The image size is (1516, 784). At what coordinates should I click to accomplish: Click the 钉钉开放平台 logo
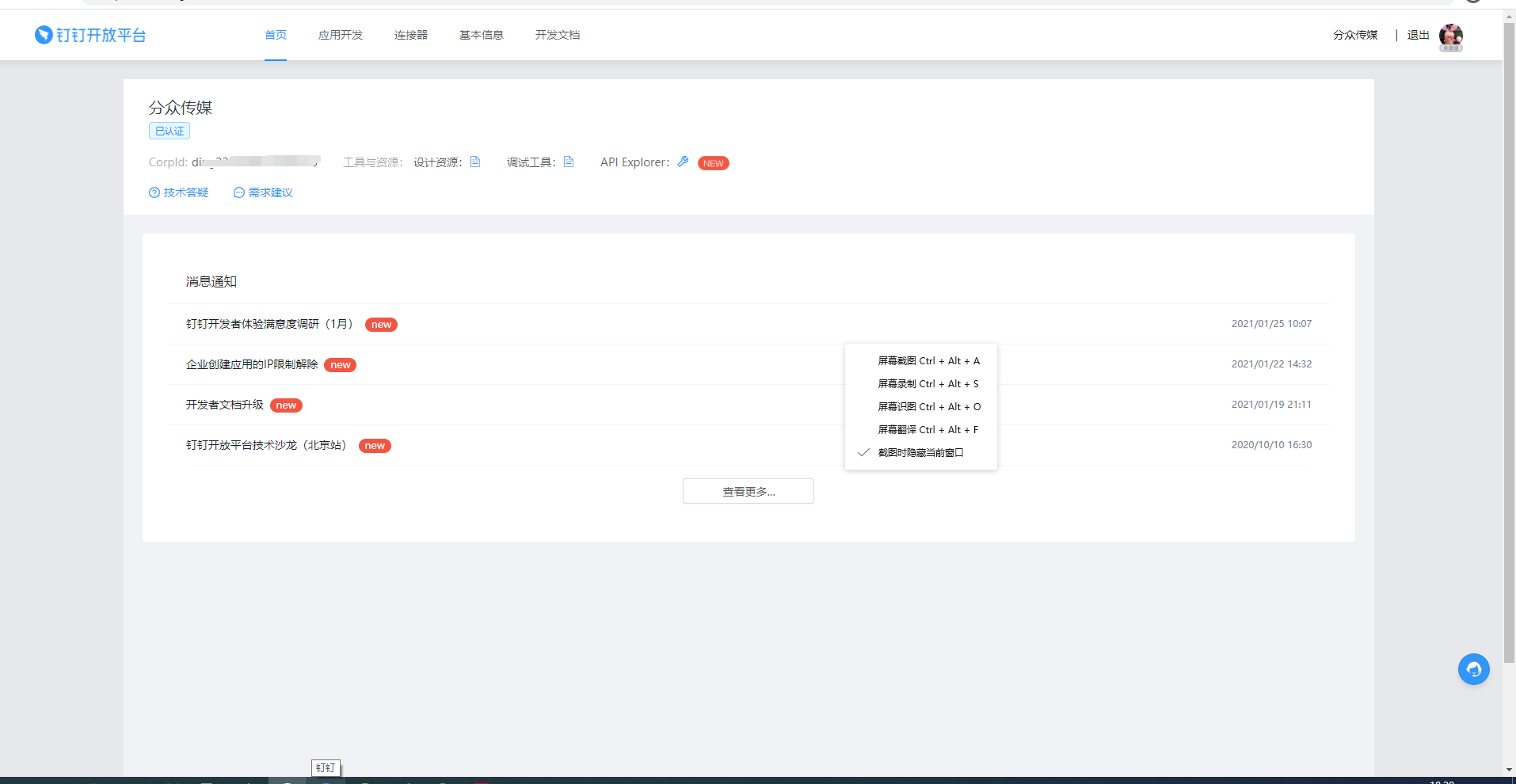(90, 35)
